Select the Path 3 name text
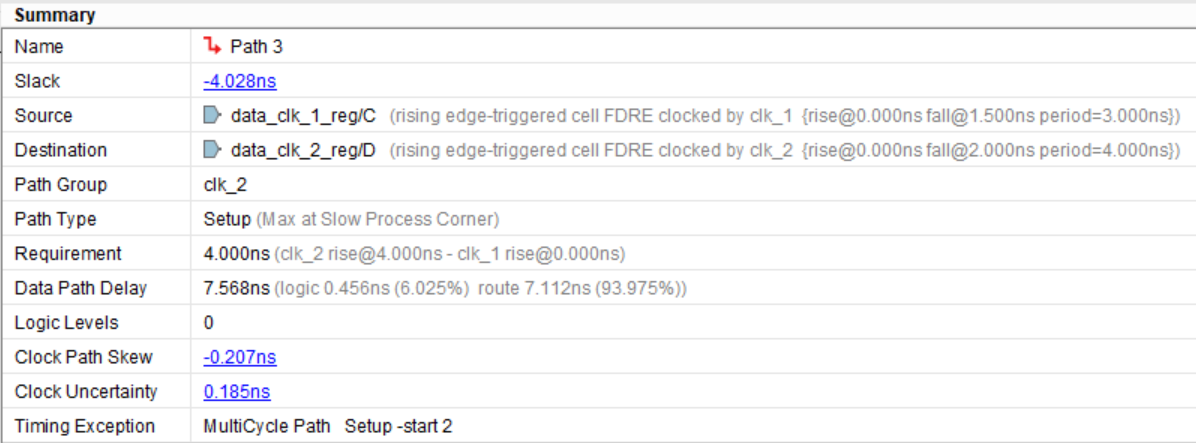The image size is (1196, 443). click(x=258, y=46)
